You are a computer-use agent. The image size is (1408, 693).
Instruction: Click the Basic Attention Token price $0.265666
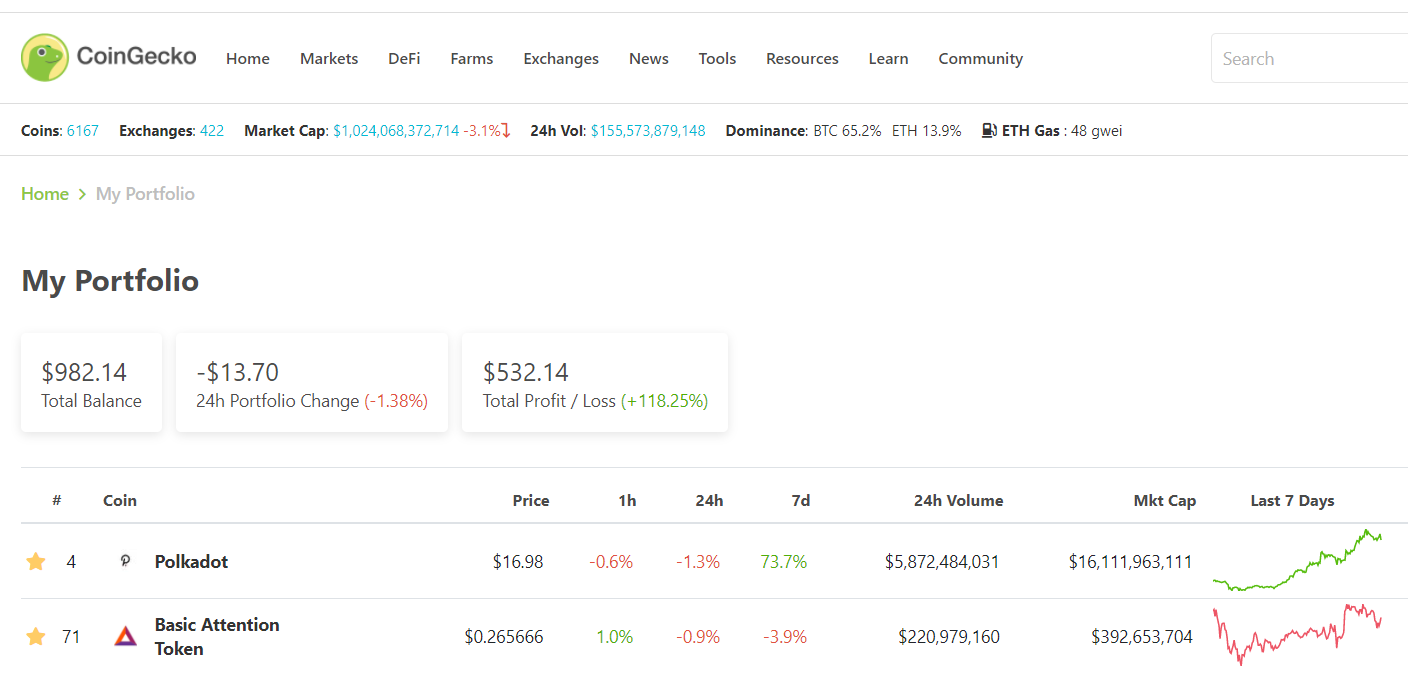pos(504,637)
